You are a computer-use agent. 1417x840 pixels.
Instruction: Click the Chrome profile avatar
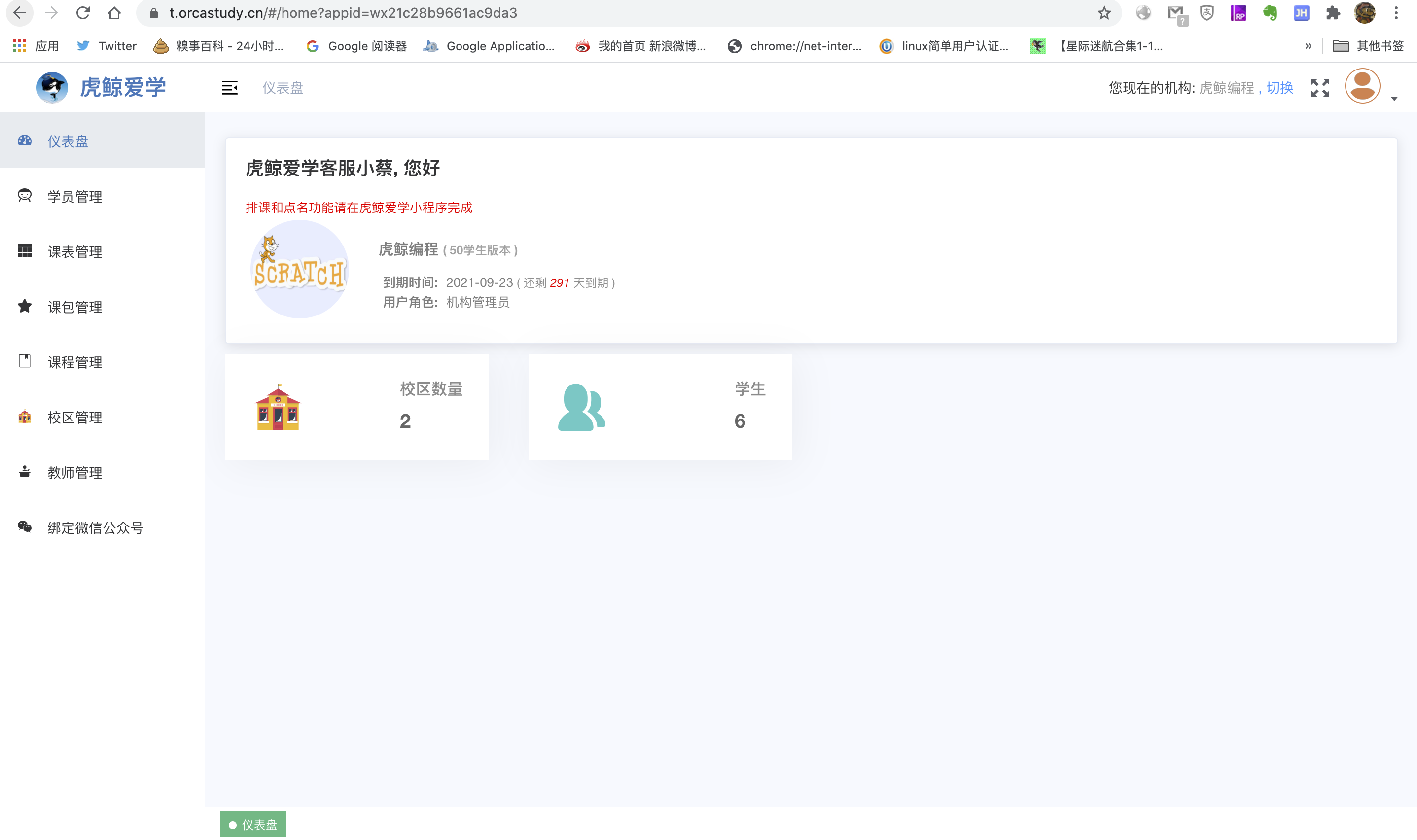[1364, 12]
